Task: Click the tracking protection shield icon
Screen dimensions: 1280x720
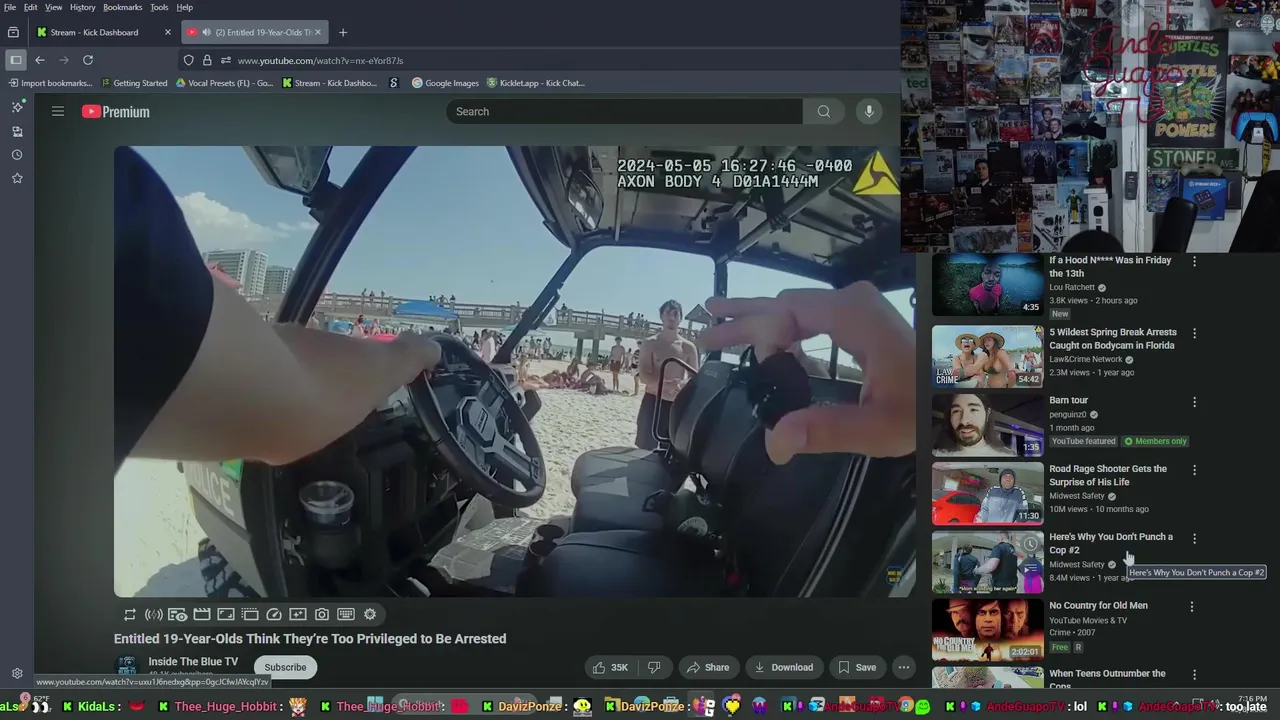Action: coord(188,60)
